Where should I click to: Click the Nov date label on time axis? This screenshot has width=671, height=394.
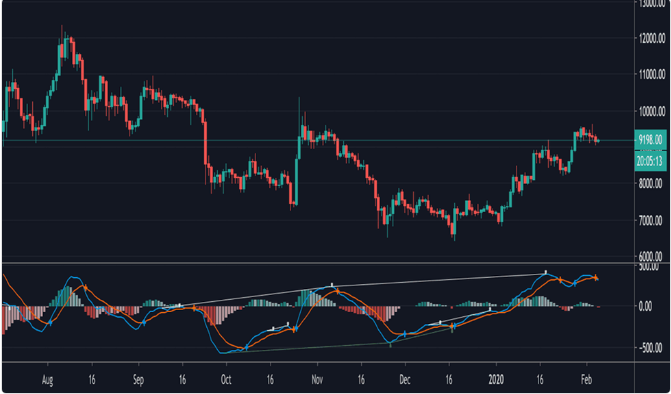pos(317,380)
